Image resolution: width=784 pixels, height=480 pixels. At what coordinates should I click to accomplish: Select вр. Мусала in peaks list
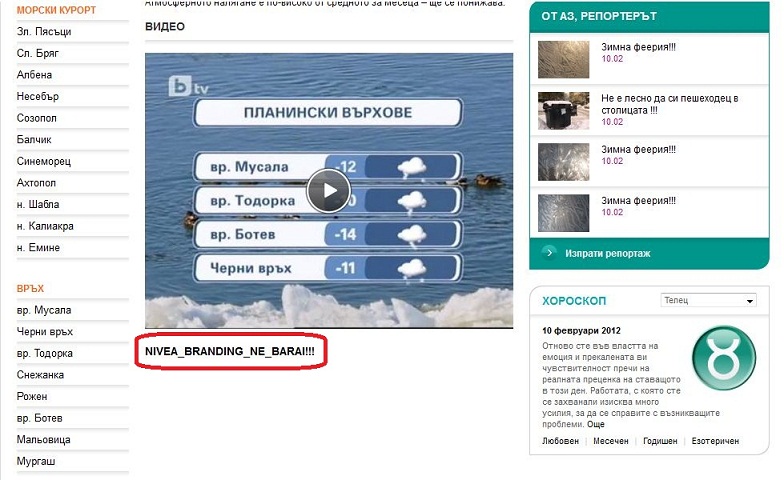[x=44, y=310]
